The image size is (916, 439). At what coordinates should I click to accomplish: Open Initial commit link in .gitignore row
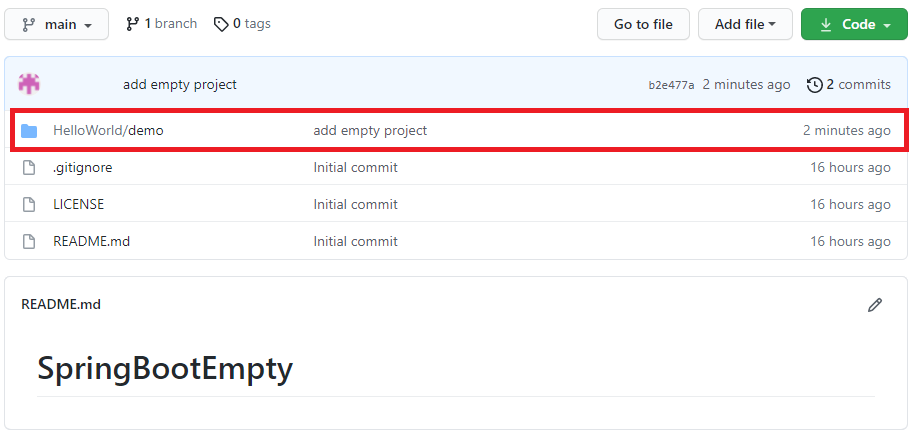(355, 168)
